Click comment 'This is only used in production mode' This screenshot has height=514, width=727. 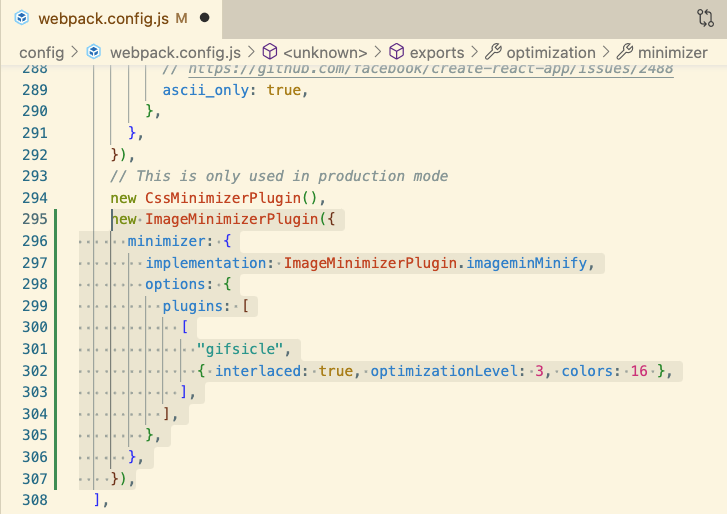coord(279,176)
